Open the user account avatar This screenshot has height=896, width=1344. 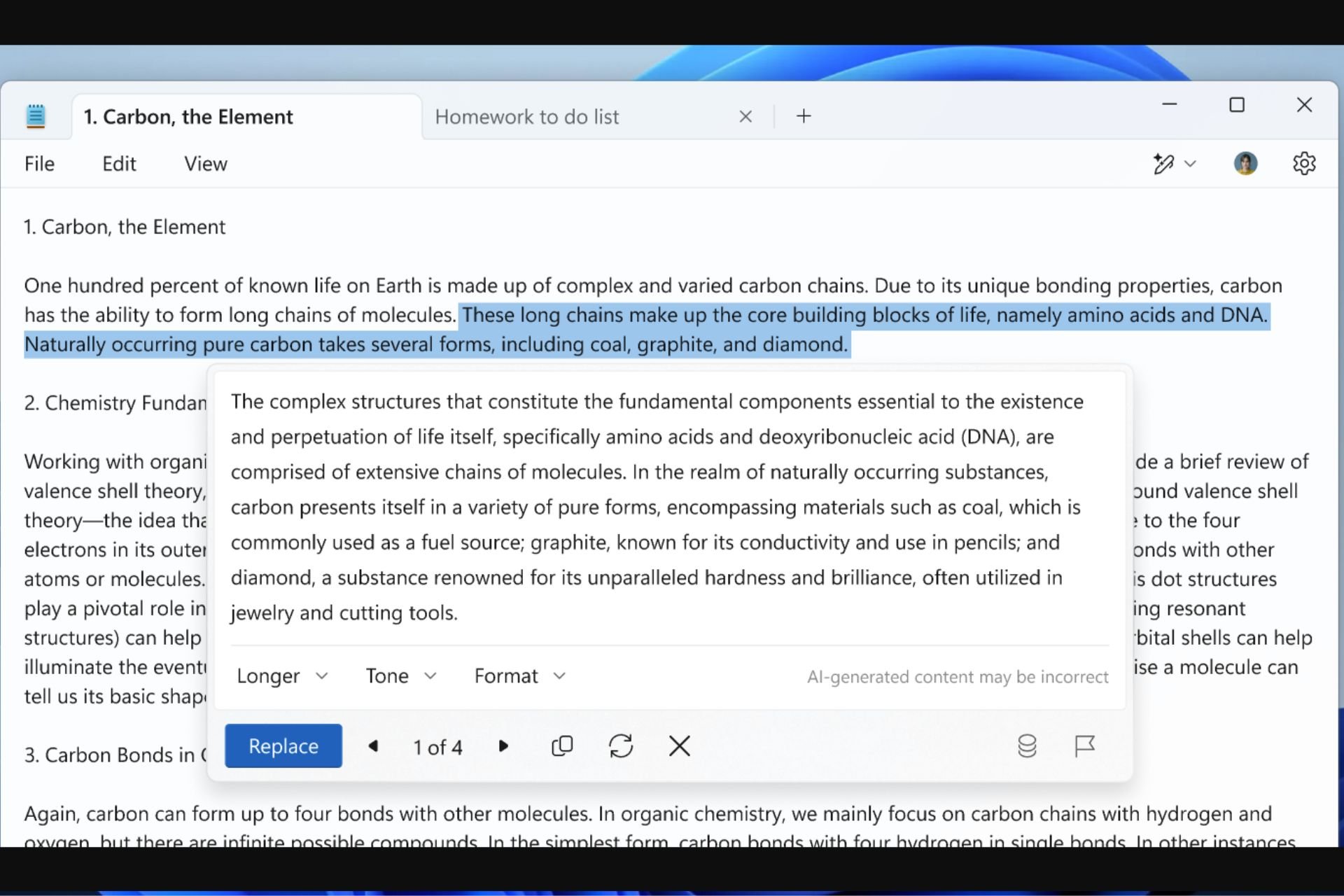1245,164
